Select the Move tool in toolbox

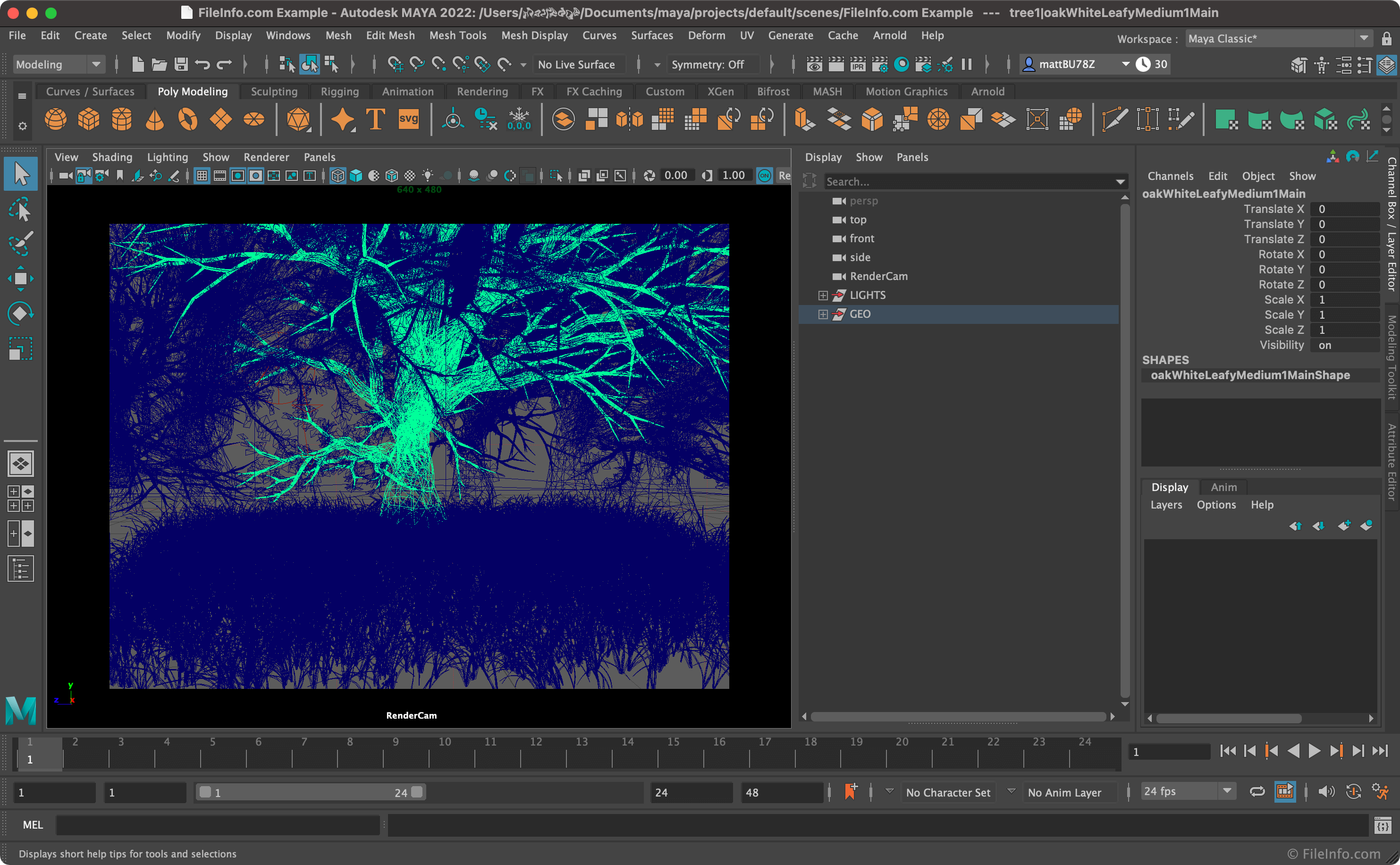point(21,279)
